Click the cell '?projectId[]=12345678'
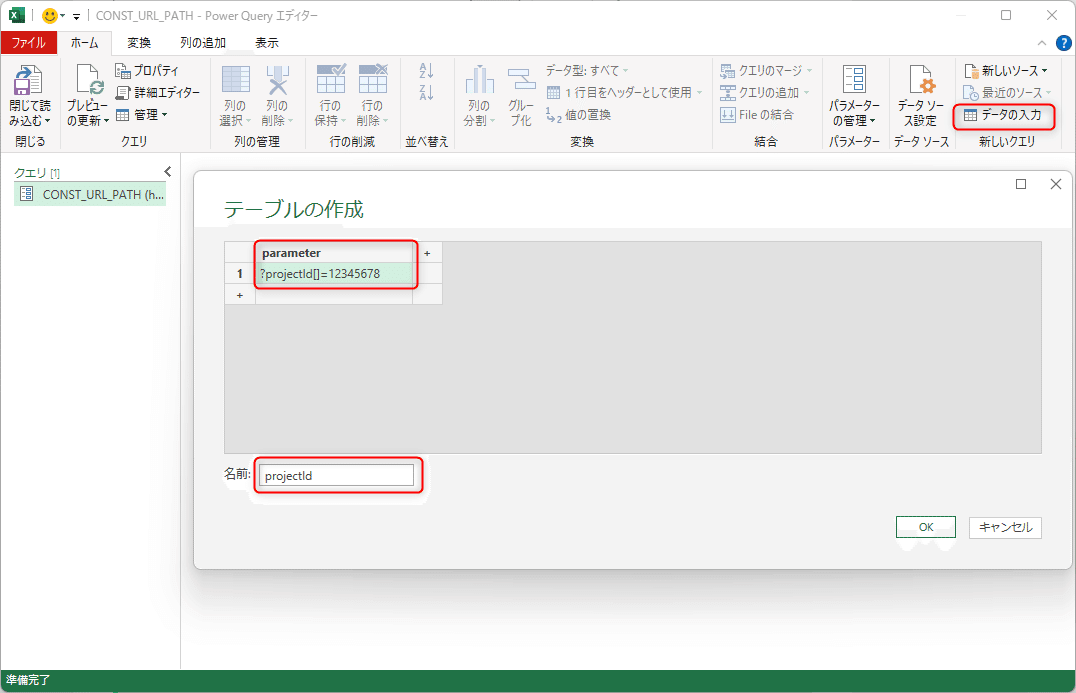Viewport: 1076px width, 693px height. (x=334, y=274)
